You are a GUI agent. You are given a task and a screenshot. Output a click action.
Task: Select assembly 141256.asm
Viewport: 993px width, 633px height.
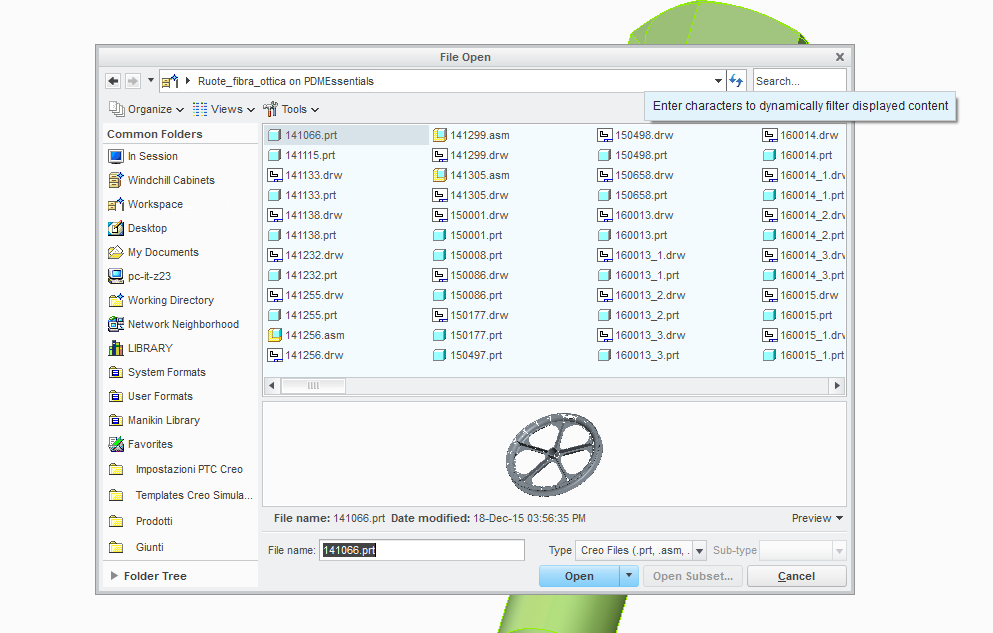[x=306, y=335]
